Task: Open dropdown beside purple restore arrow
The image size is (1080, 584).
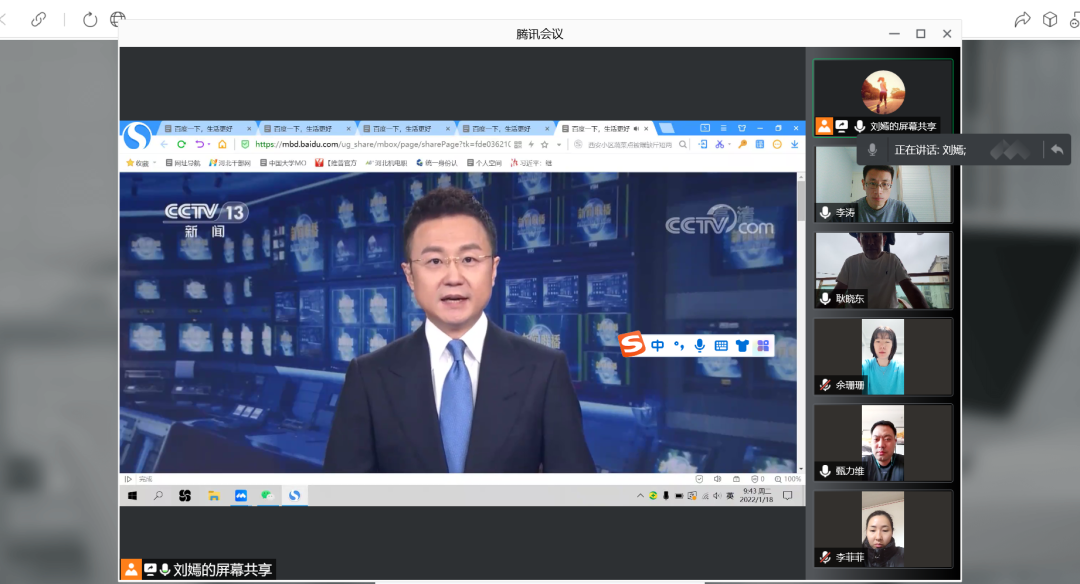Action: pos(209,145)
